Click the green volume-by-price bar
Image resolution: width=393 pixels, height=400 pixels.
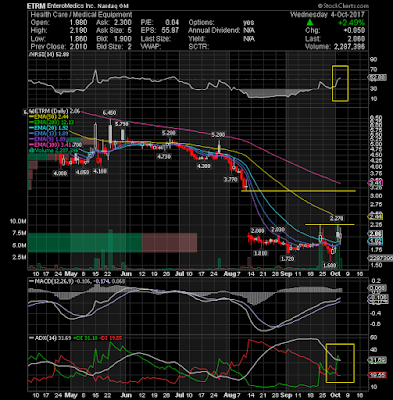(x=85, y=243)
